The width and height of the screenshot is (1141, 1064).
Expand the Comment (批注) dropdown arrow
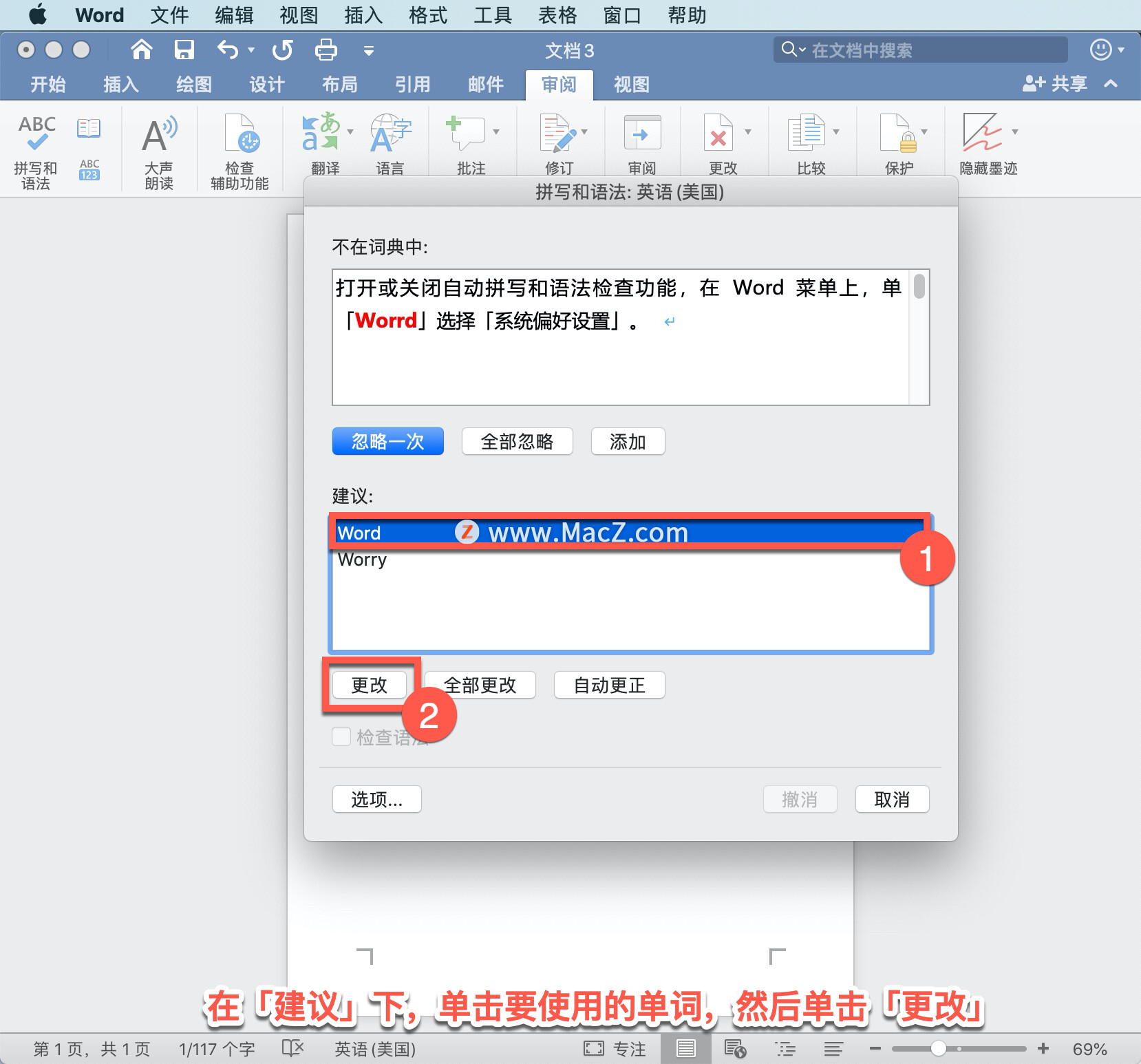click(x=496, y=131)
